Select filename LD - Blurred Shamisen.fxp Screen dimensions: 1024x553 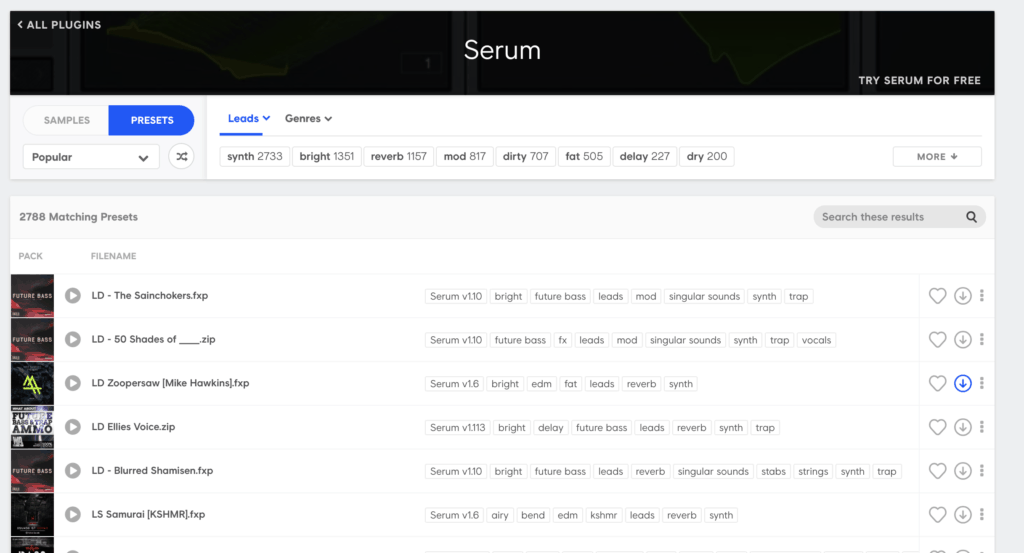tap(152, 471)
